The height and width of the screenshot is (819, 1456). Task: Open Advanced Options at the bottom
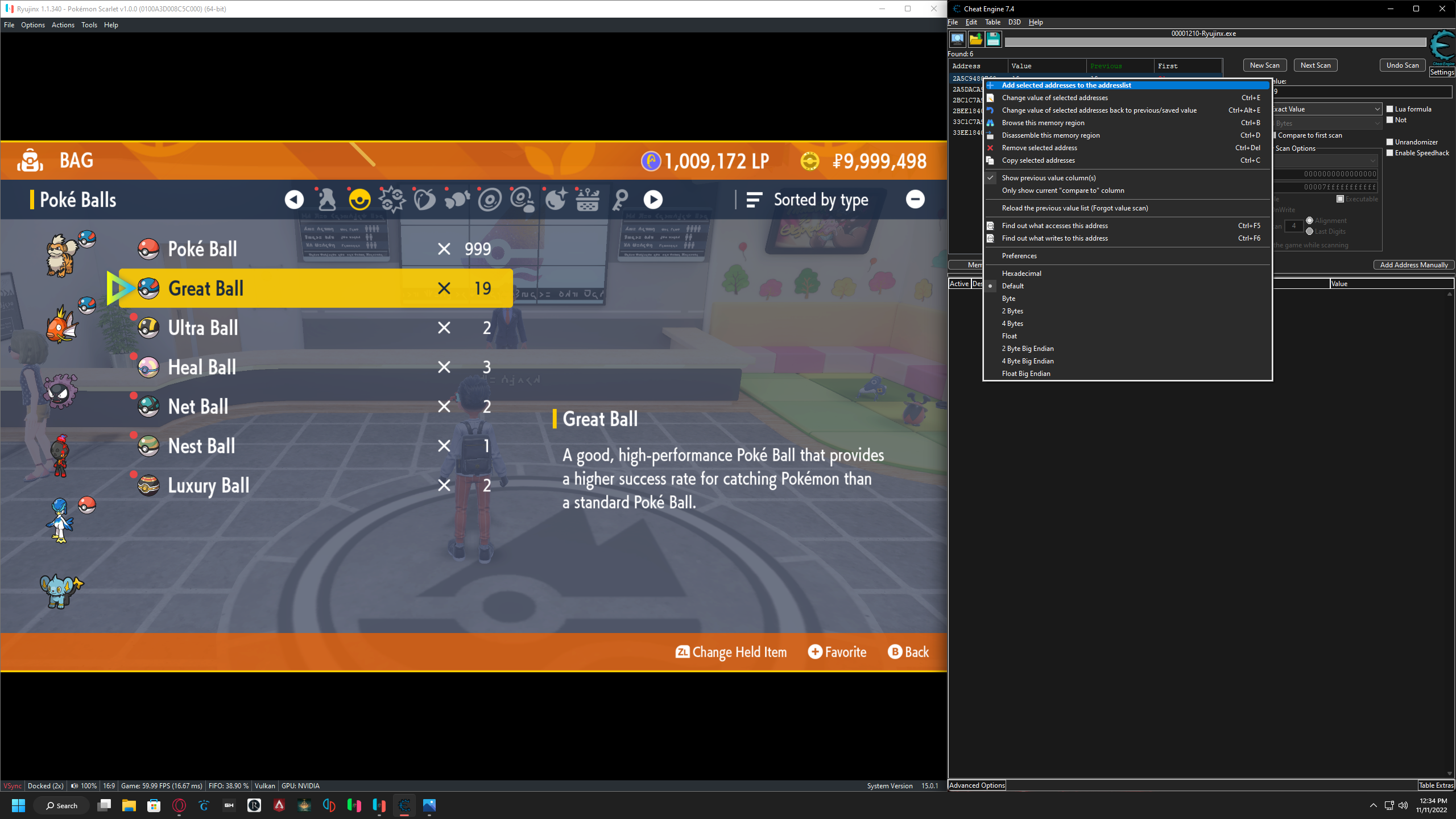coord(977,785)
